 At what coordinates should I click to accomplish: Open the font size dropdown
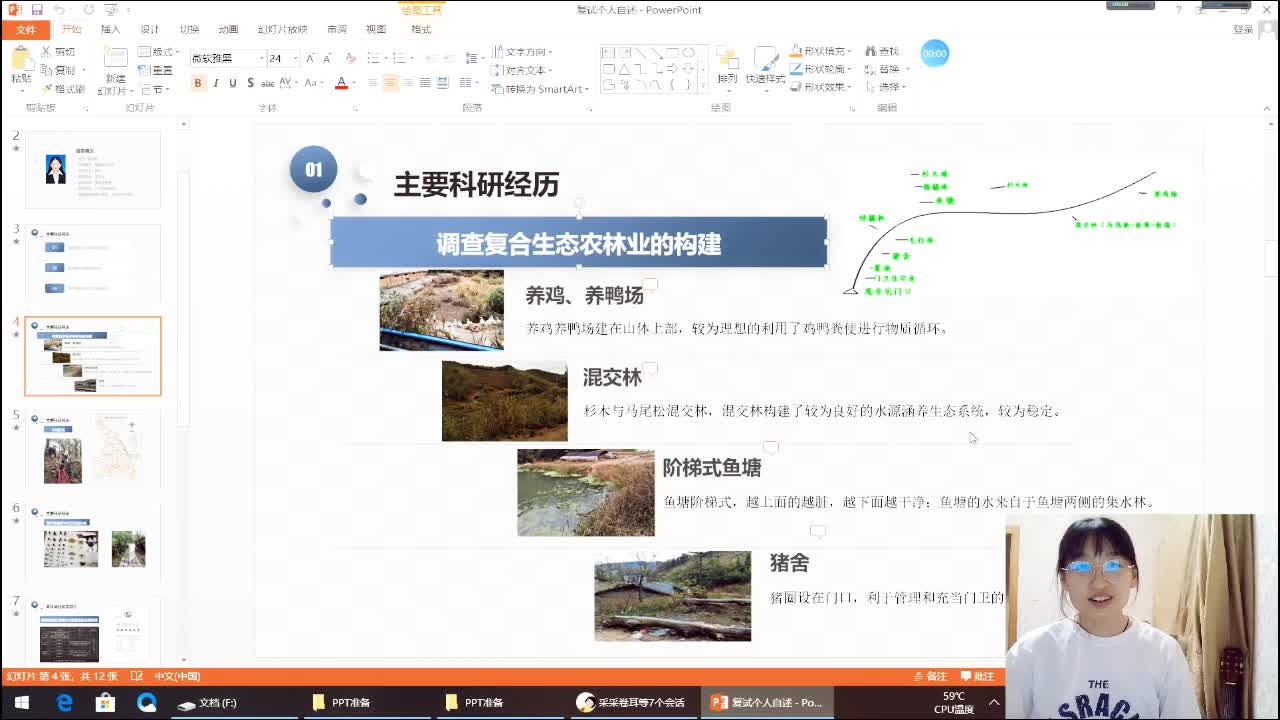point(295,58)
